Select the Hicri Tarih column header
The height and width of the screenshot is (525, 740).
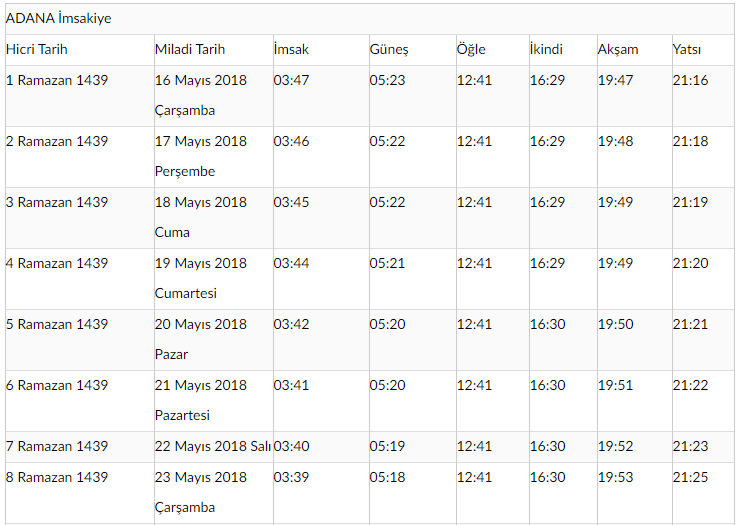37,50
